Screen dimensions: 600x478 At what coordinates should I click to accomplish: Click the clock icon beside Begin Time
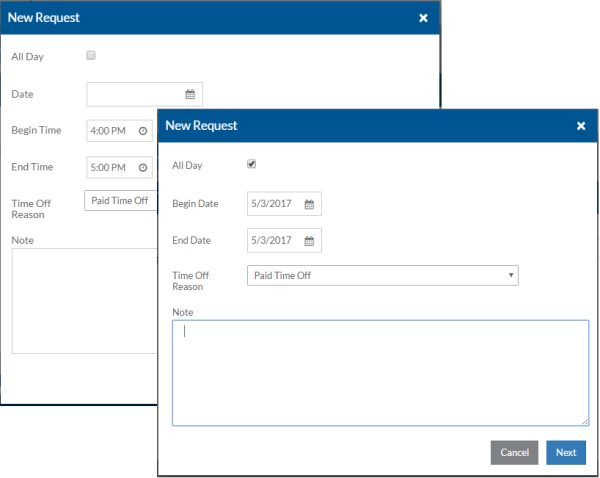click(x=143, y=131)
